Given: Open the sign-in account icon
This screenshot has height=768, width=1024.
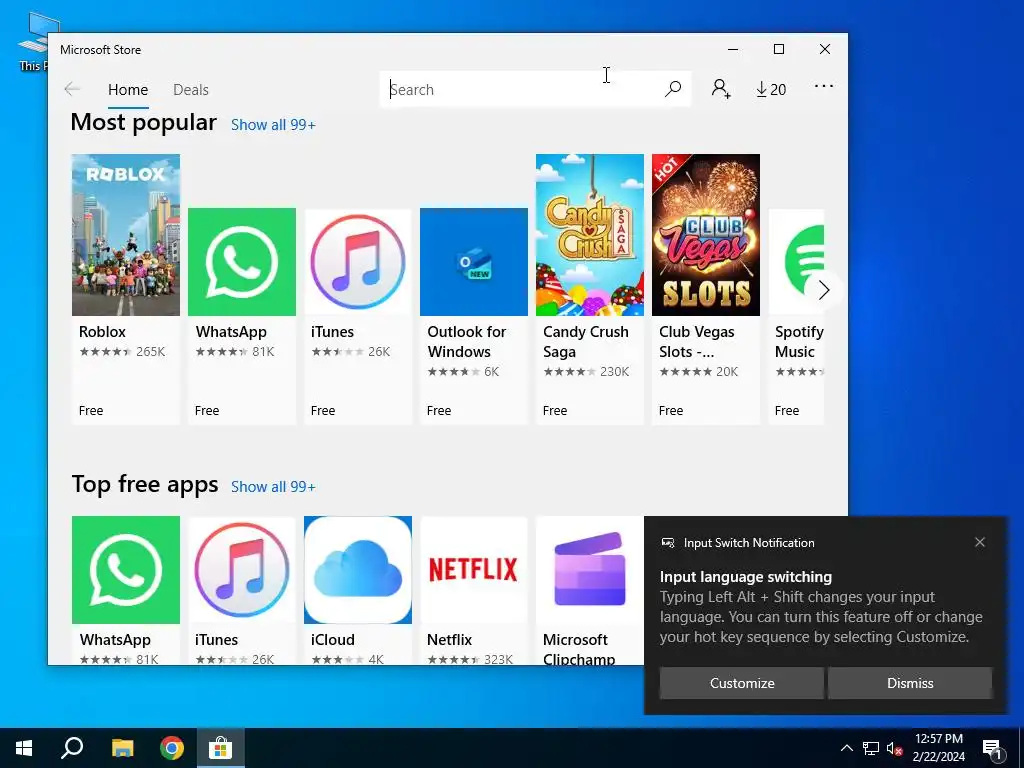Looking at the screenshot, I should (720, 89).
